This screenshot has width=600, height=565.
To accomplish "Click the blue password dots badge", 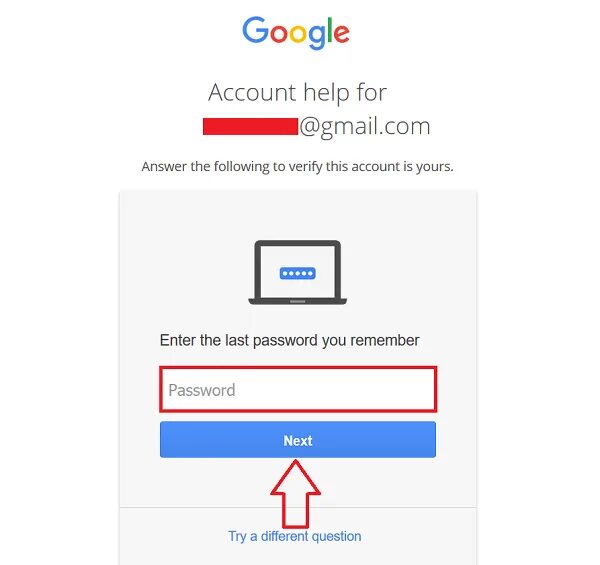I will [x=298, y=273].
